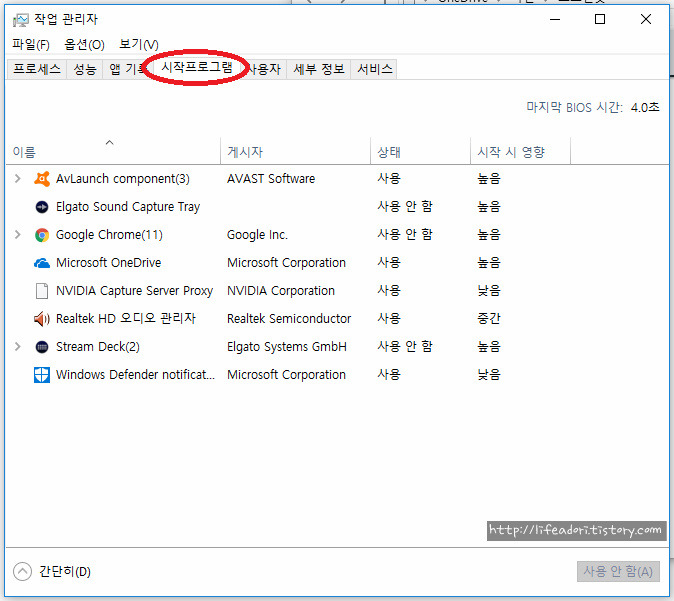Select the Google Chrome(11) row name
This screenshot has height=601, width=674.
[x=109, y=235]
